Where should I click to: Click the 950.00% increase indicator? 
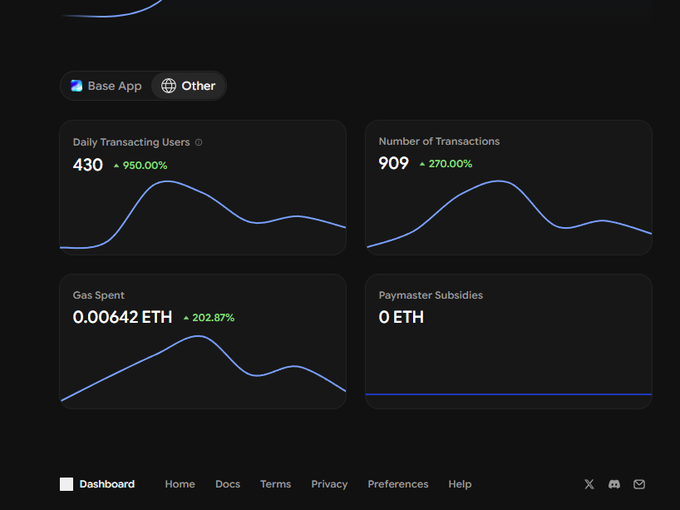click(x=141, y=165)
